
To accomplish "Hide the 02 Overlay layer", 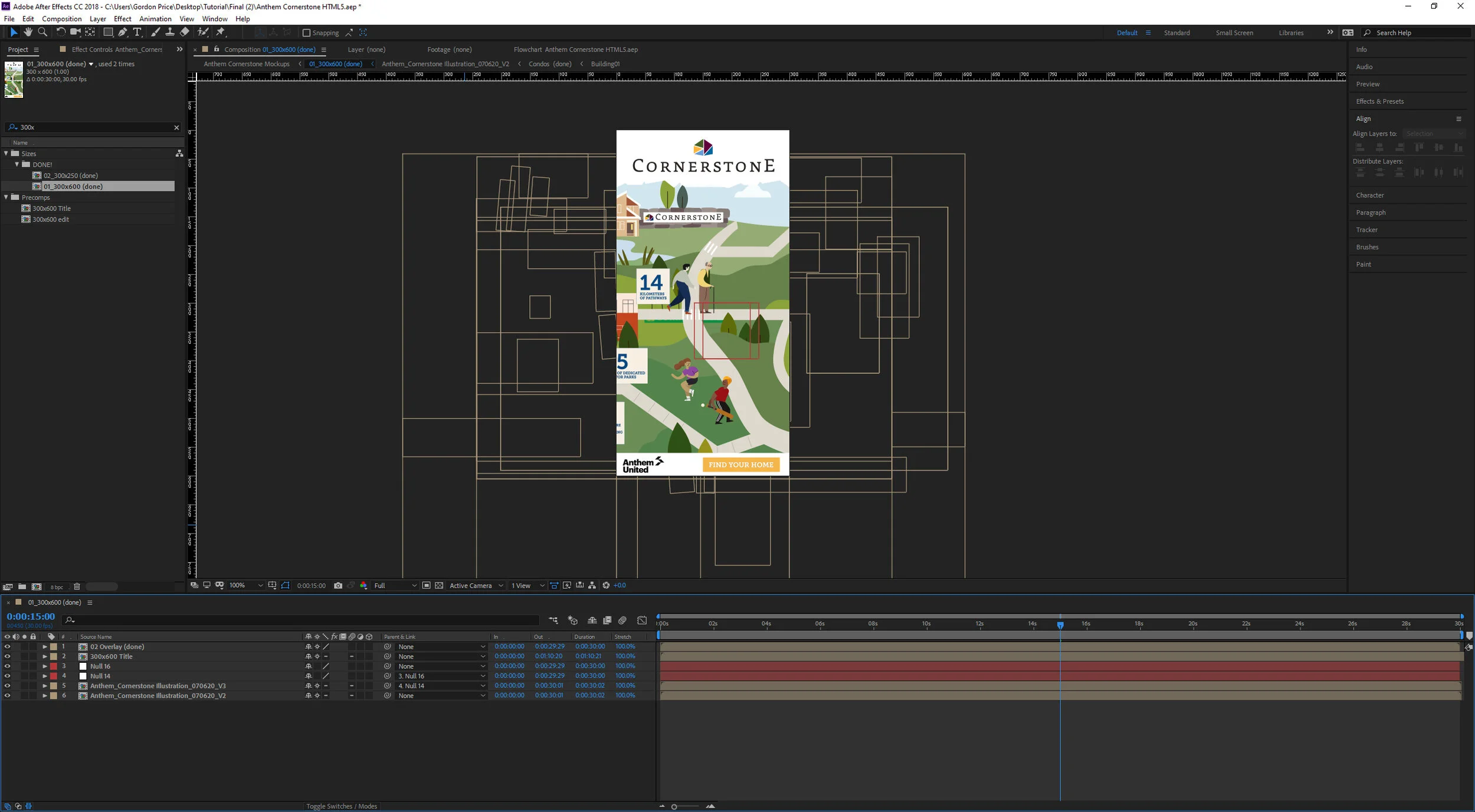I will [x=7, y=647].
